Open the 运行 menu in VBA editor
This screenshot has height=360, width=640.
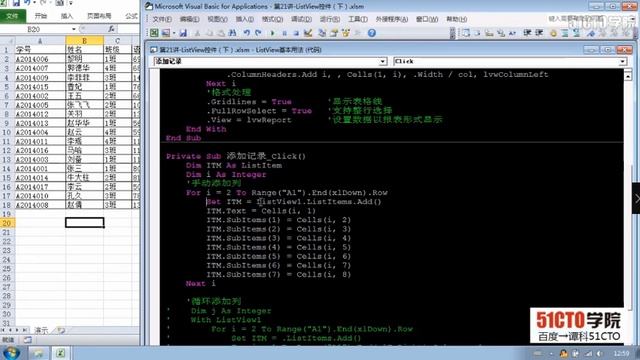coord(329,19)
